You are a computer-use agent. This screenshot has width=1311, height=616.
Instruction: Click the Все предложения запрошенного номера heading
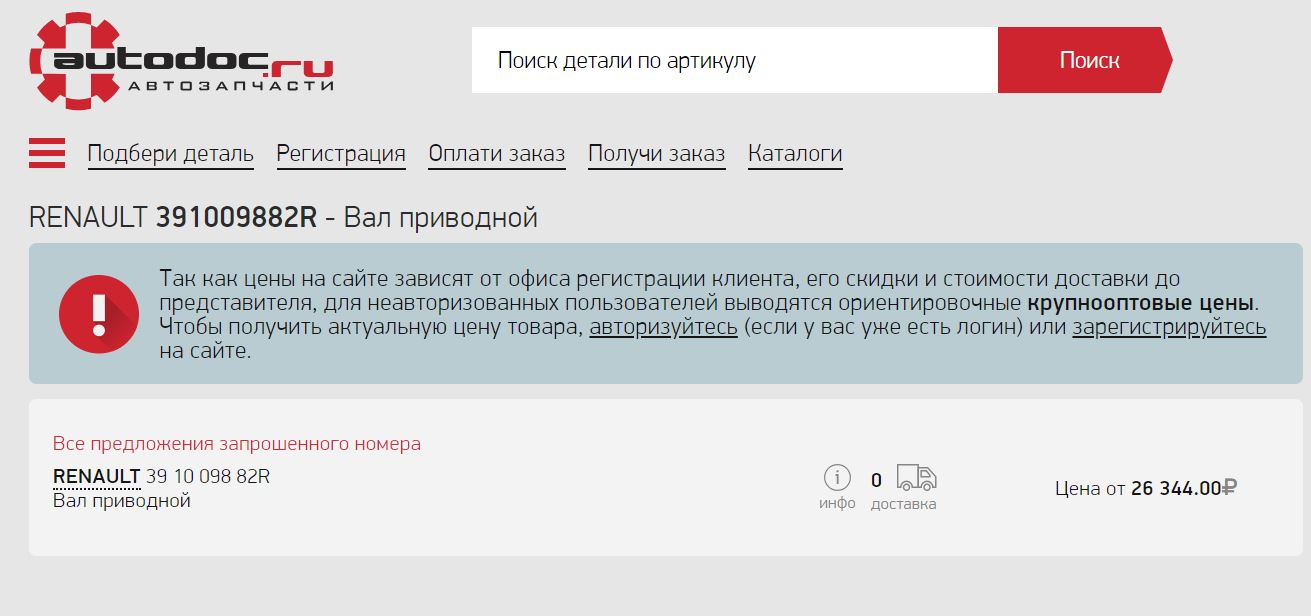237,444
